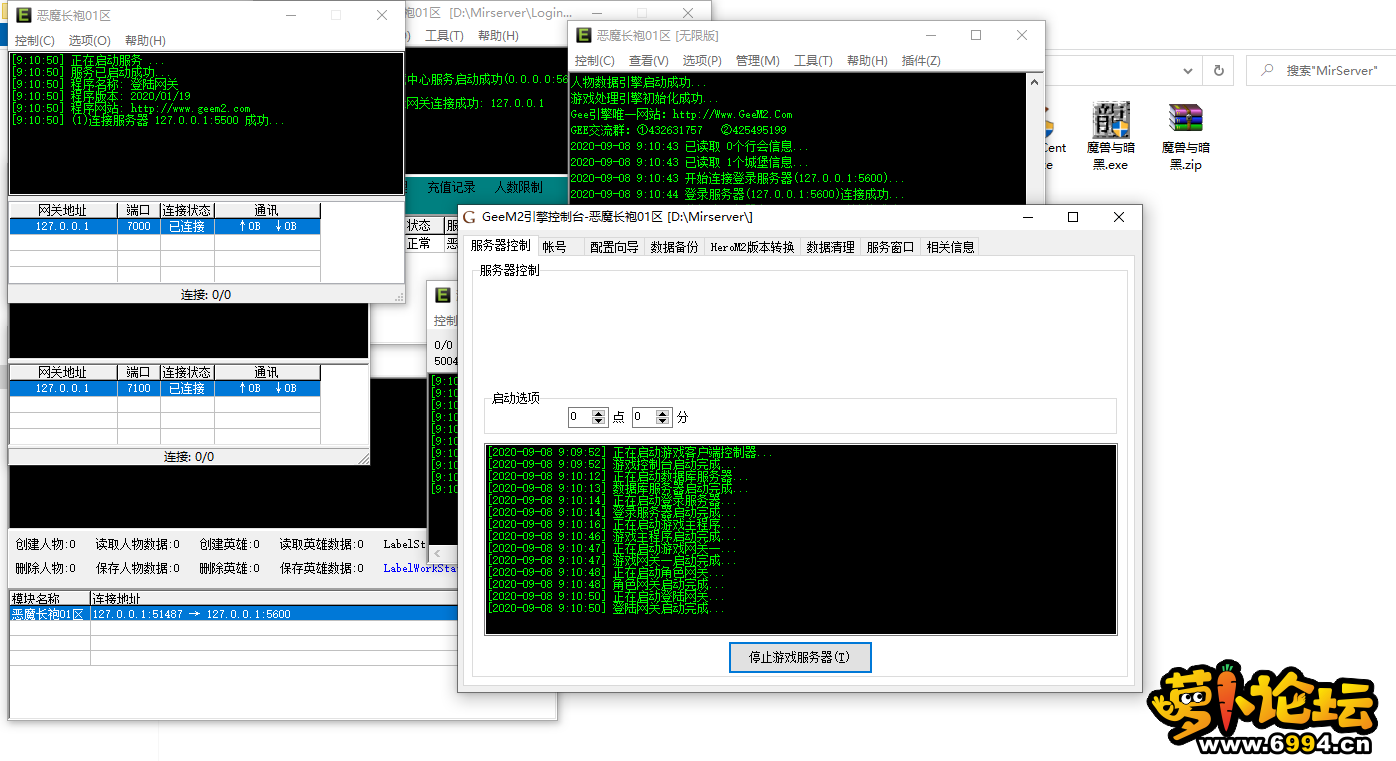Click the 停止游戏服务器(T) button
The height and width of the screenshot is (761, 1396).
pos(800,657)
